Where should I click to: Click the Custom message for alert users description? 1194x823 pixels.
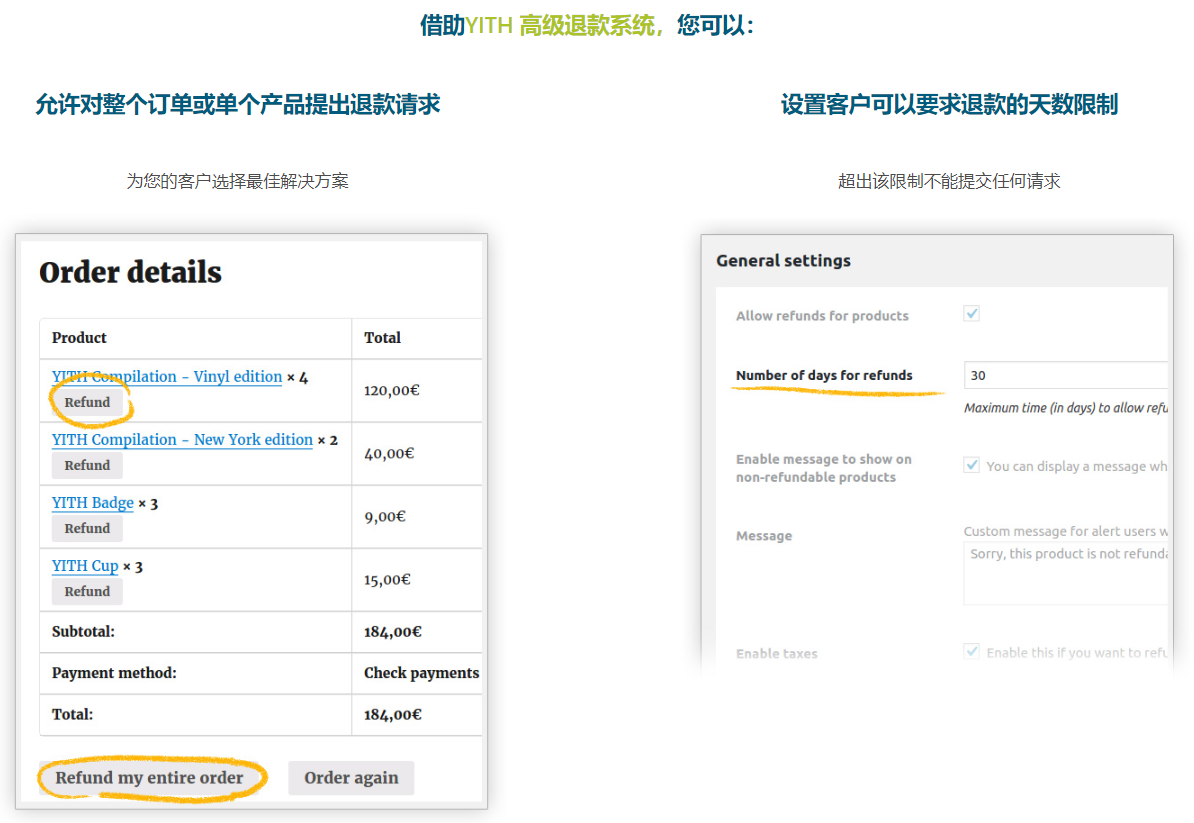point(1065,531)
